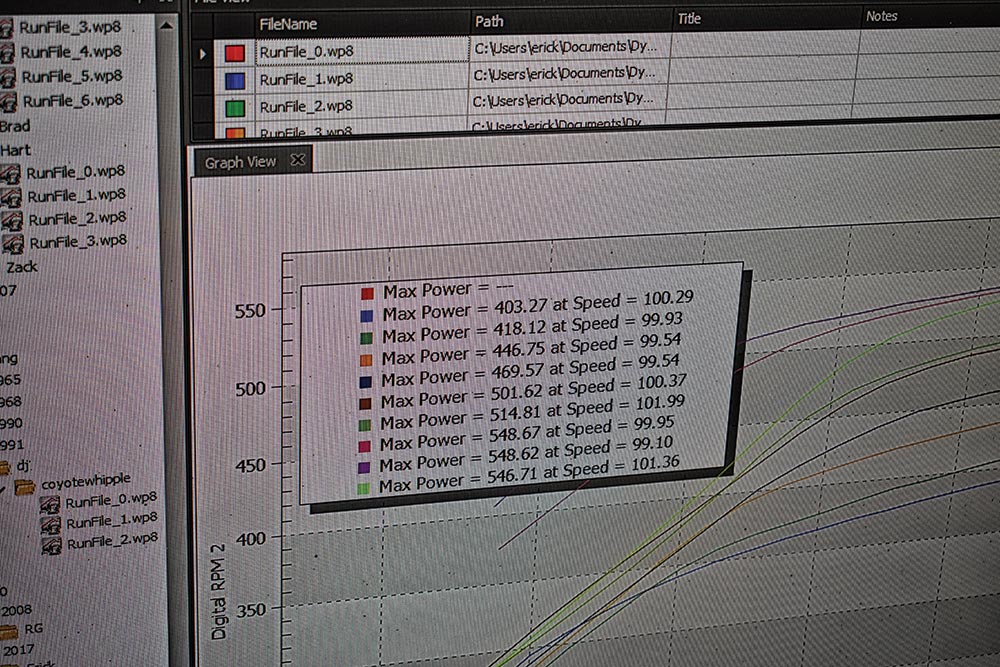The width and height of the screenshot is (1000, 667).
Task: Click the green swatch of RunFile_2.wp8 row
Action: point(235,108)
